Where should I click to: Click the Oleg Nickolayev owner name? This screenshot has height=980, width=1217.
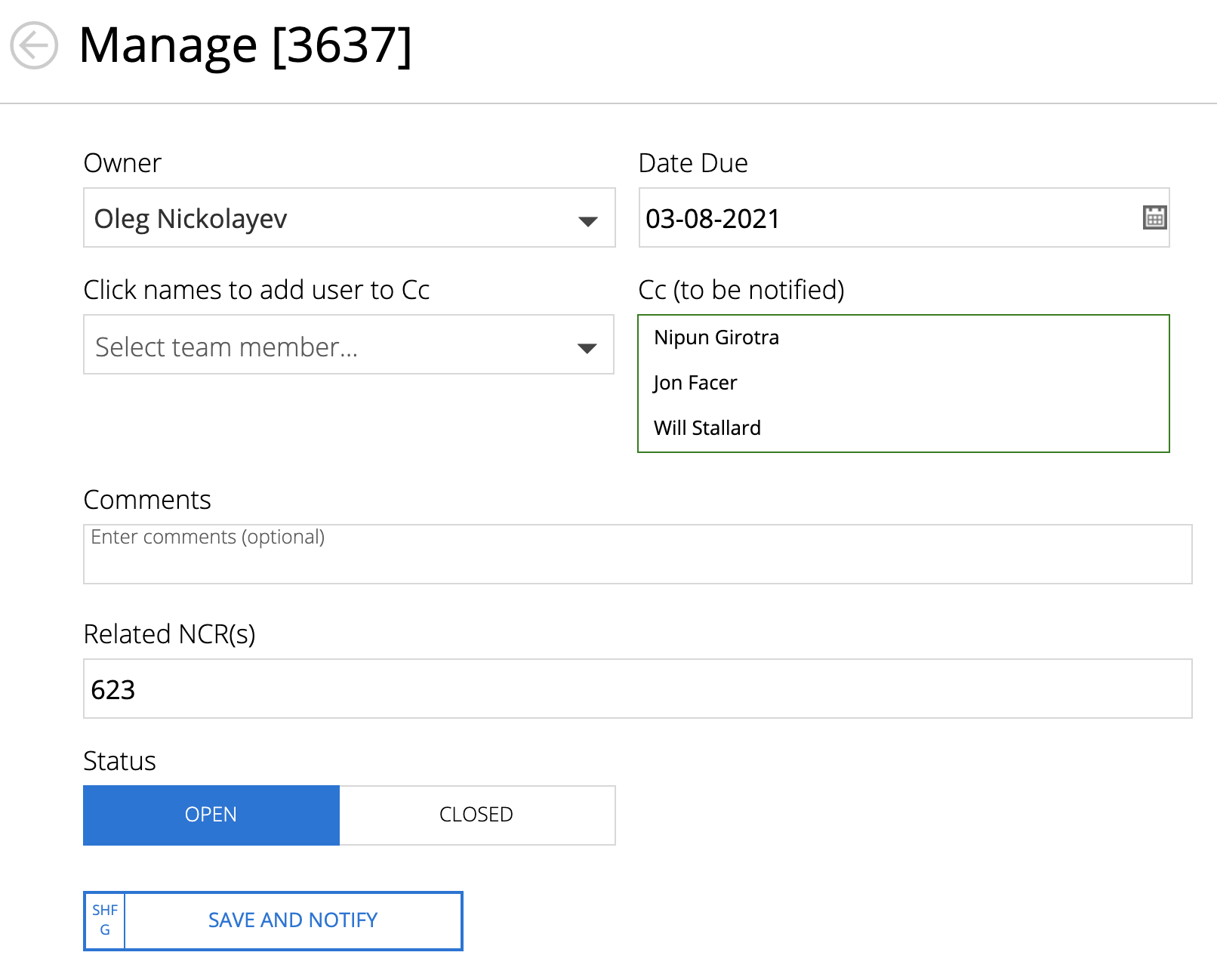[x=190, y=219]
